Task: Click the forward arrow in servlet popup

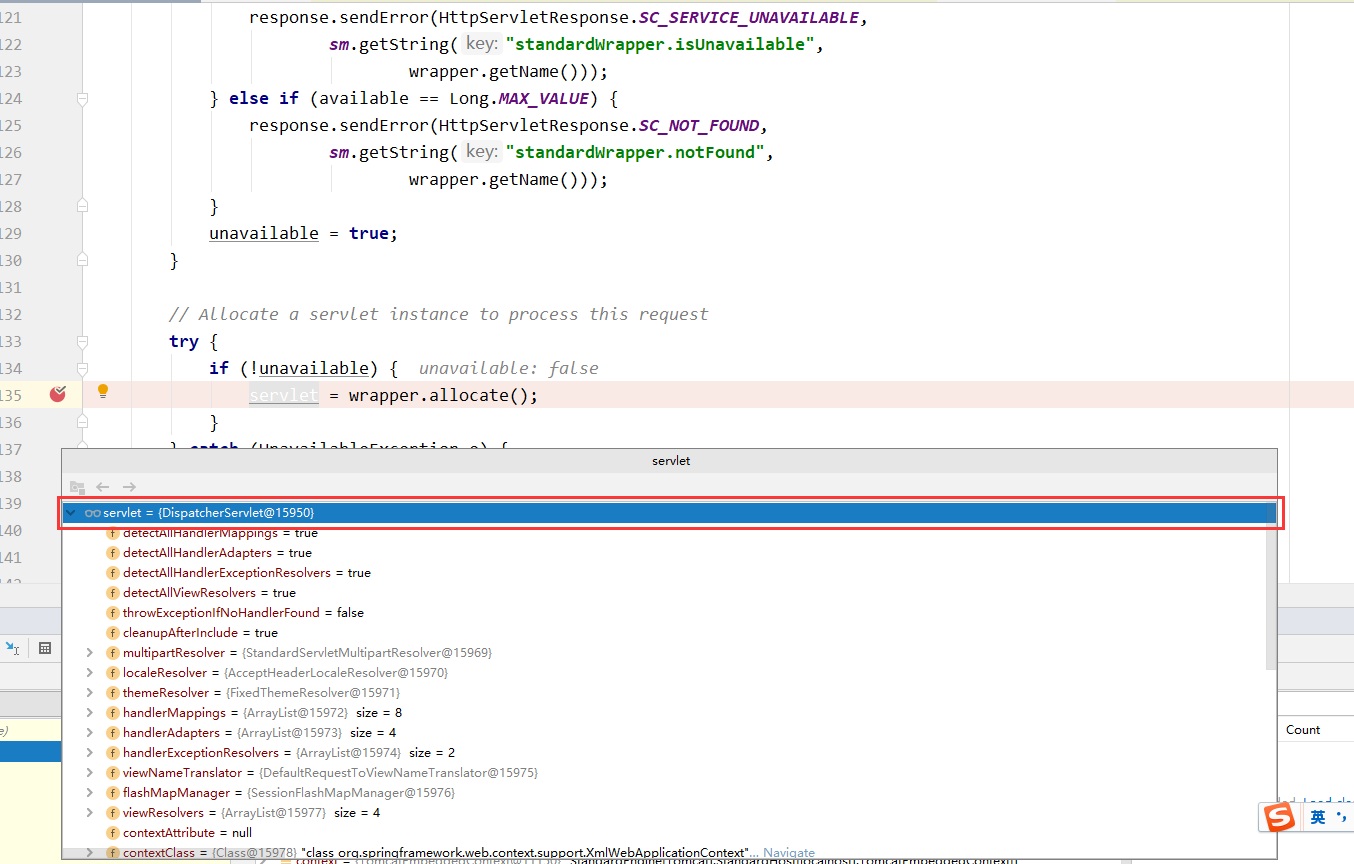Action: pyautogui.click(x=129, y=487)
